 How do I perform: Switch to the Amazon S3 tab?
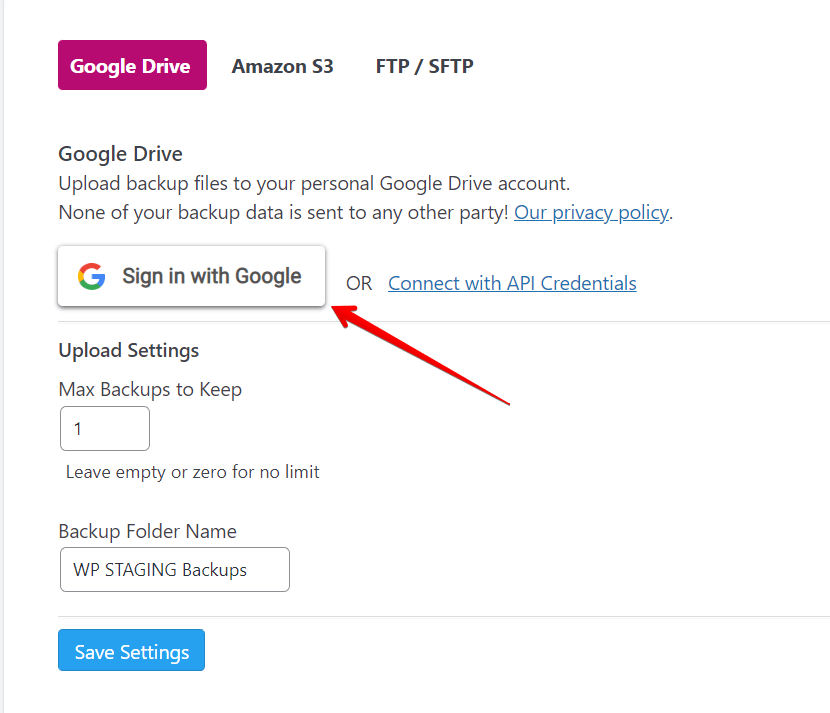pos(282,66)
